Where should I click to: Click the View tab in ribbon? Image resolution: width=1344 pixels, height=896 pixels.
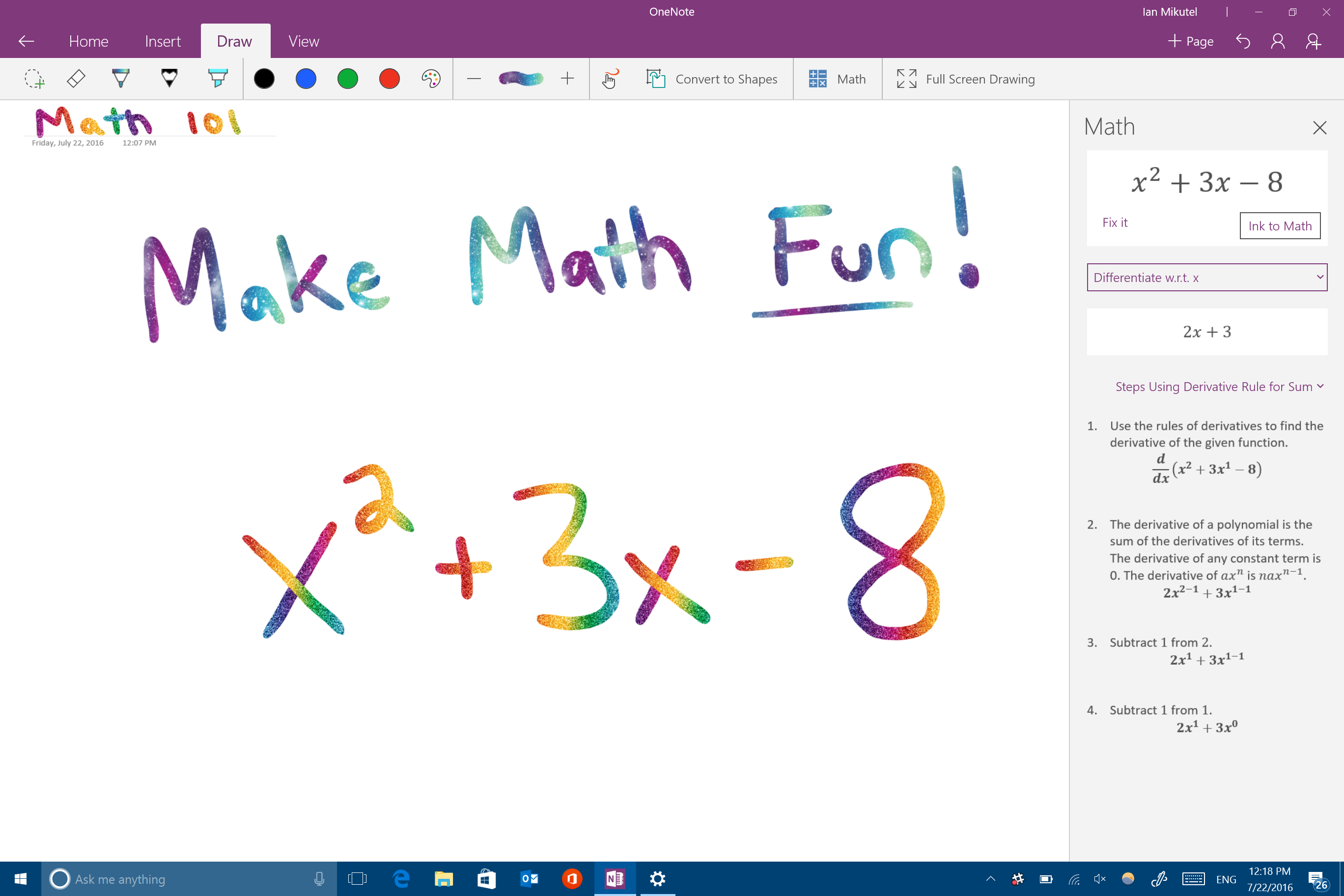303,41
